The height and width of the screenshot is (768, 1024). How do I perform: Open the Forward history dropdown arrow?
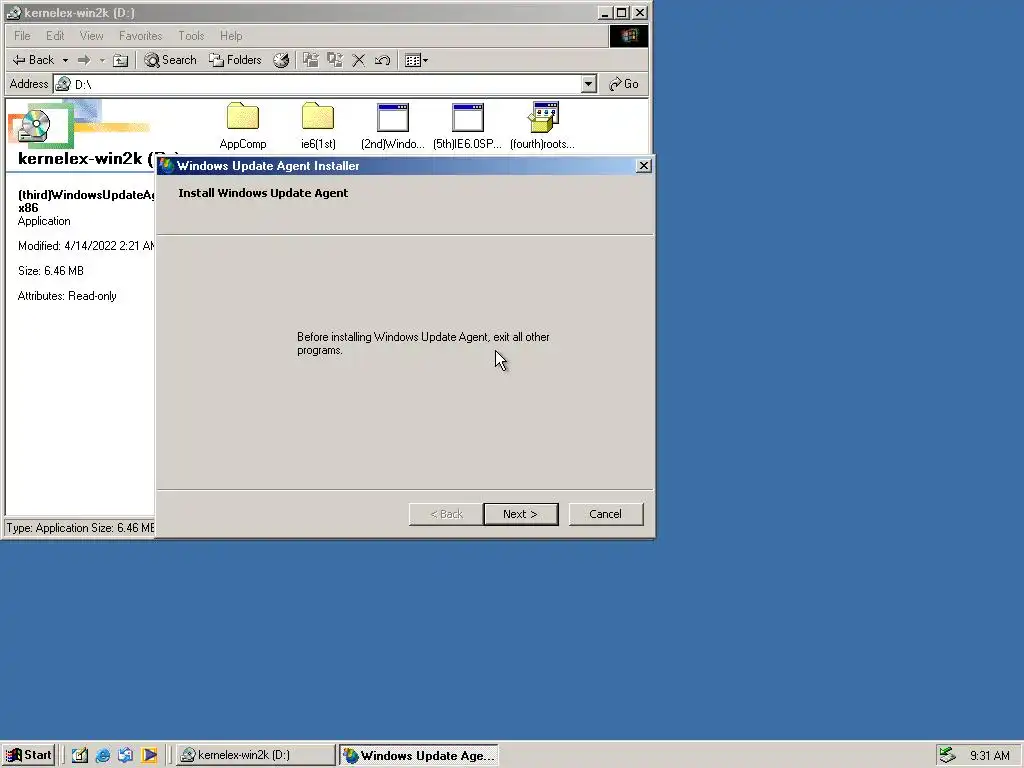point(102,60)
